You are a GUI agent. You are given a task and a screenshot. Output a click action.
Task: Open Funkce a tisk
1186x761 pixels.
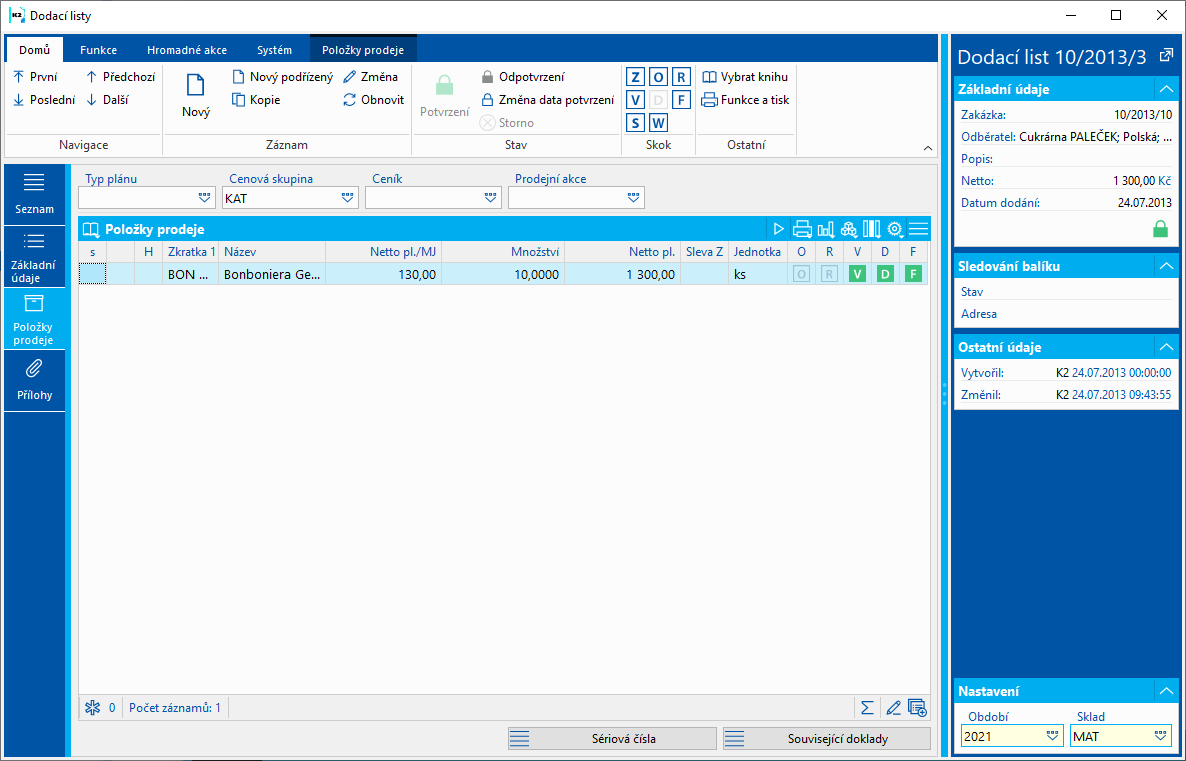pyautogui.click(x=746, y=99)
